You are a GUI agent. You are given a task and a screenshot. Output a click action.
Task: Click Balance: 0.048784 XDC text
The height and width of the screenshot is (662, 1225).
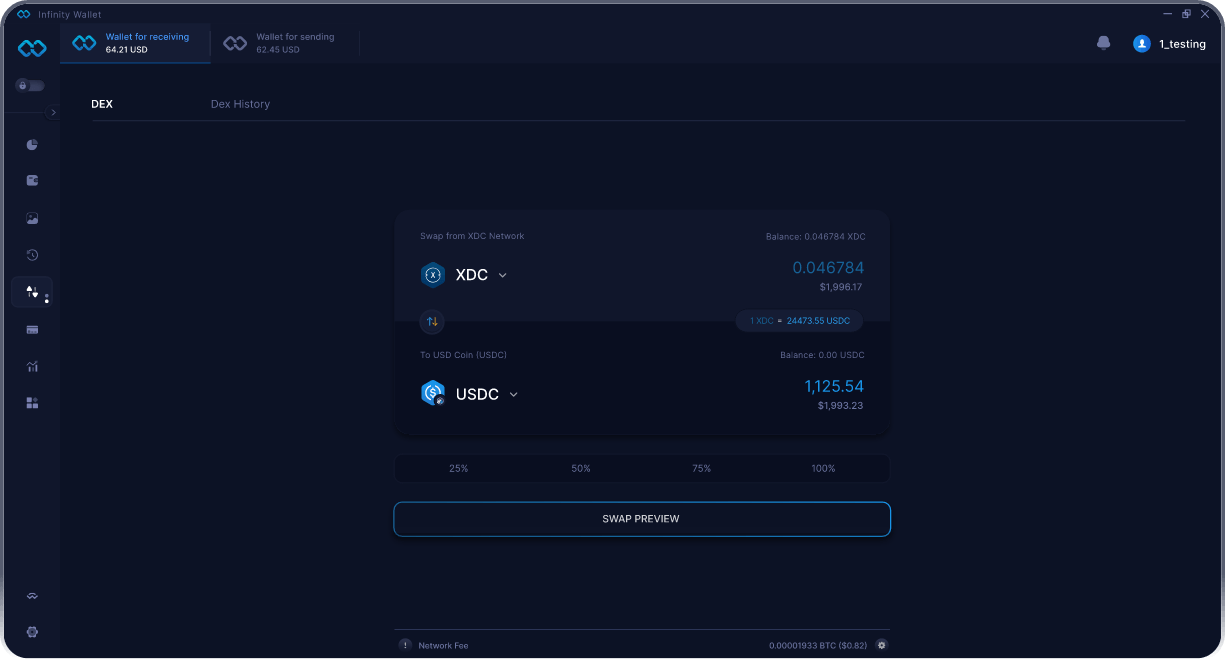815,237
